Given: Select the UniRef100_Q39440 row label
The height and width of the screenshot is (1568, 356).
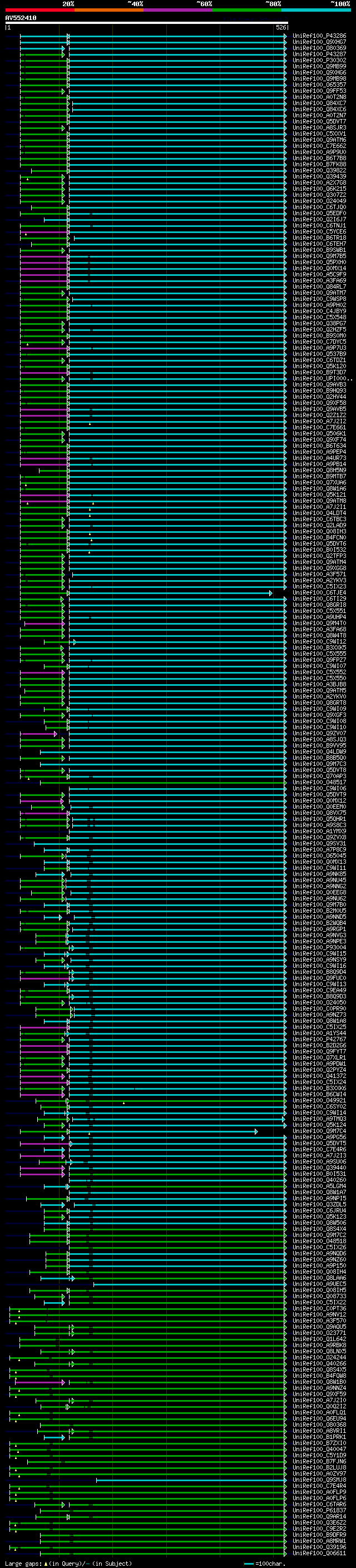Looking at the screenshot, I should click(x=319, y=1169).
